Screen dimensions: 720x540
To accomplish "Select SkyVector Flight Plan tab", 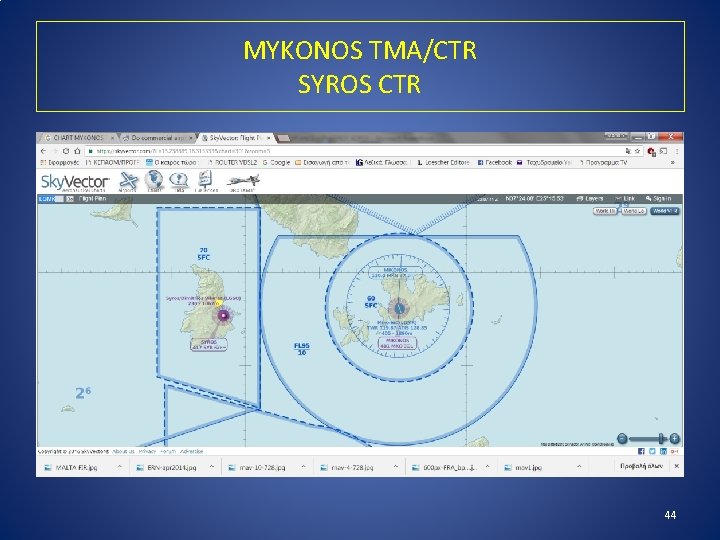I will pos(235,138).
